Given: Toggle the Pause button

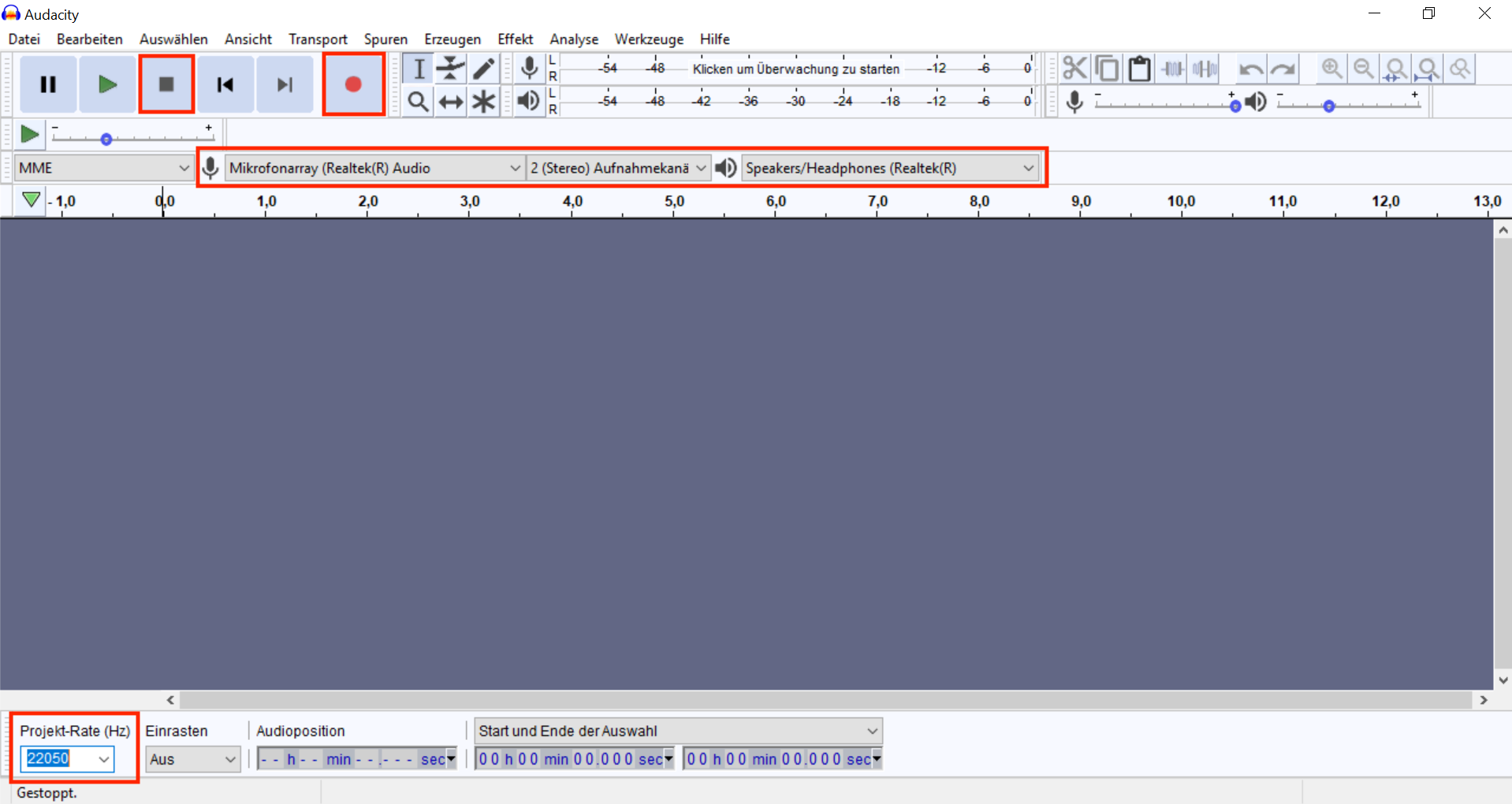Looking at the screenshot, I should coord(48,84).
